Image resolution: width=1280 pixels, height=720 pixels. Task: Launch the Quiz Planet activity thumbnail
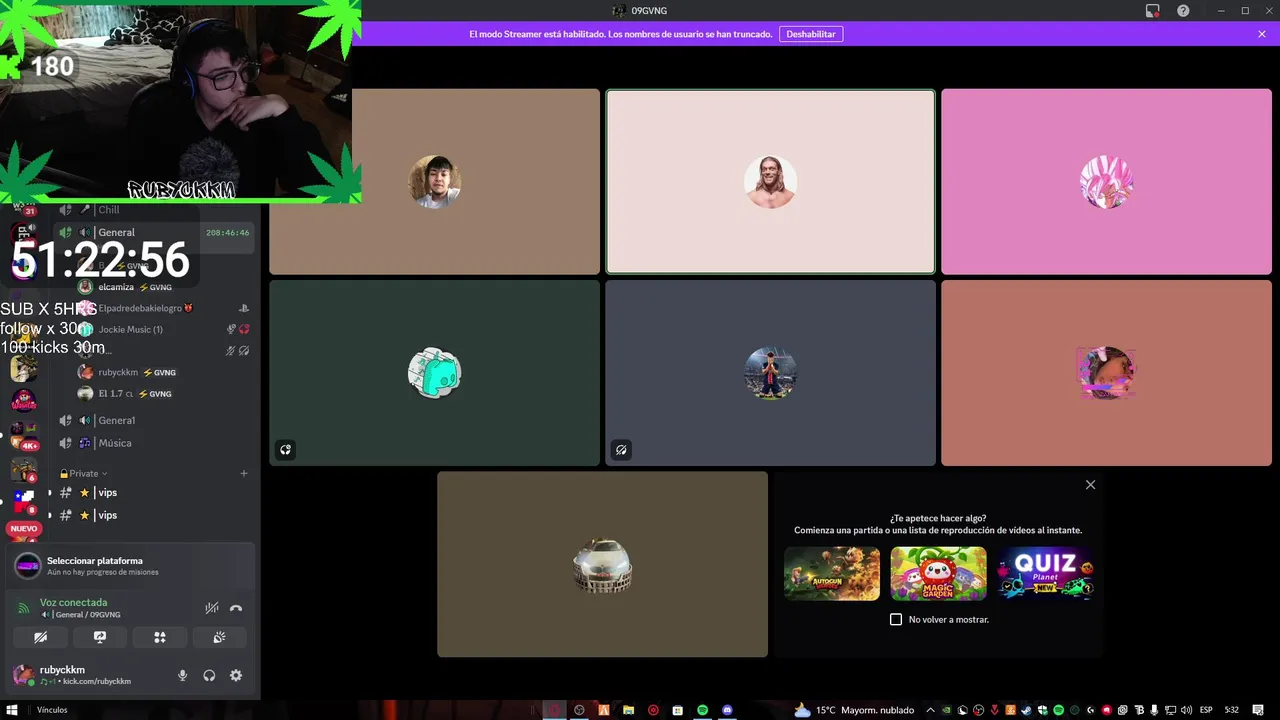pyautogui.click(x=1045, y=573)
